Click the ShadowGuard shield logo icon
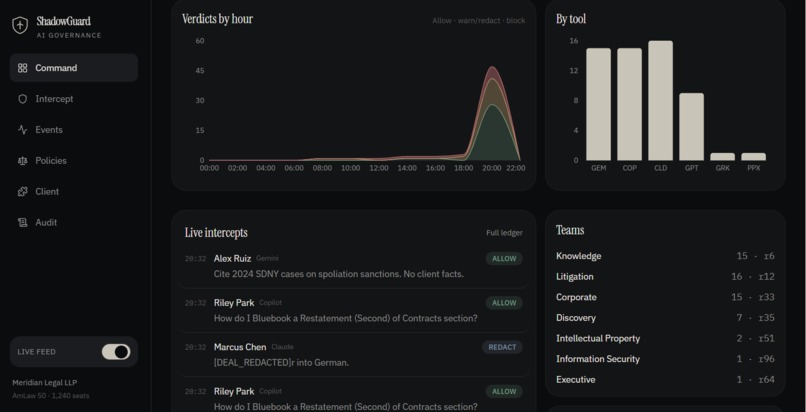The width and height of the screenshot is (806, 412). click(x=20, y=25)
